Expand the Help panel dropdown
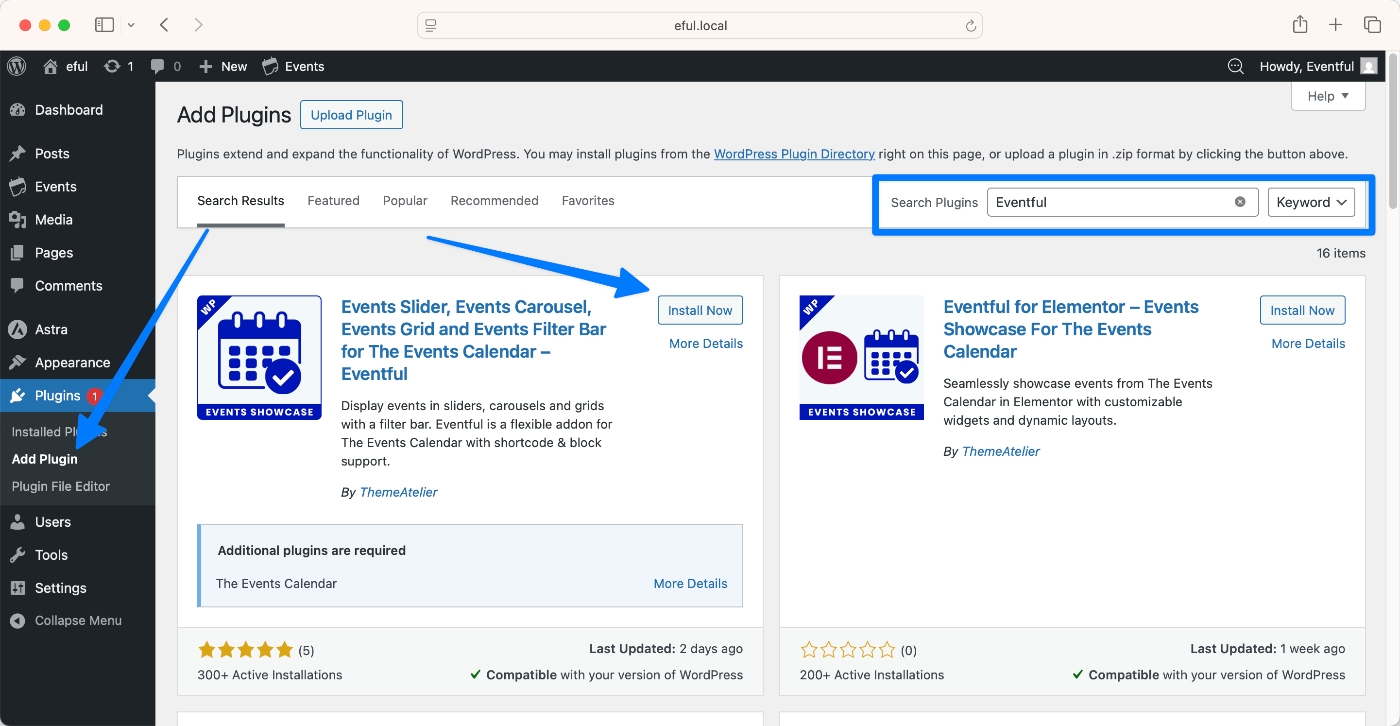The width and height of the screenshot is (1400, 726). click(1328, 96)
